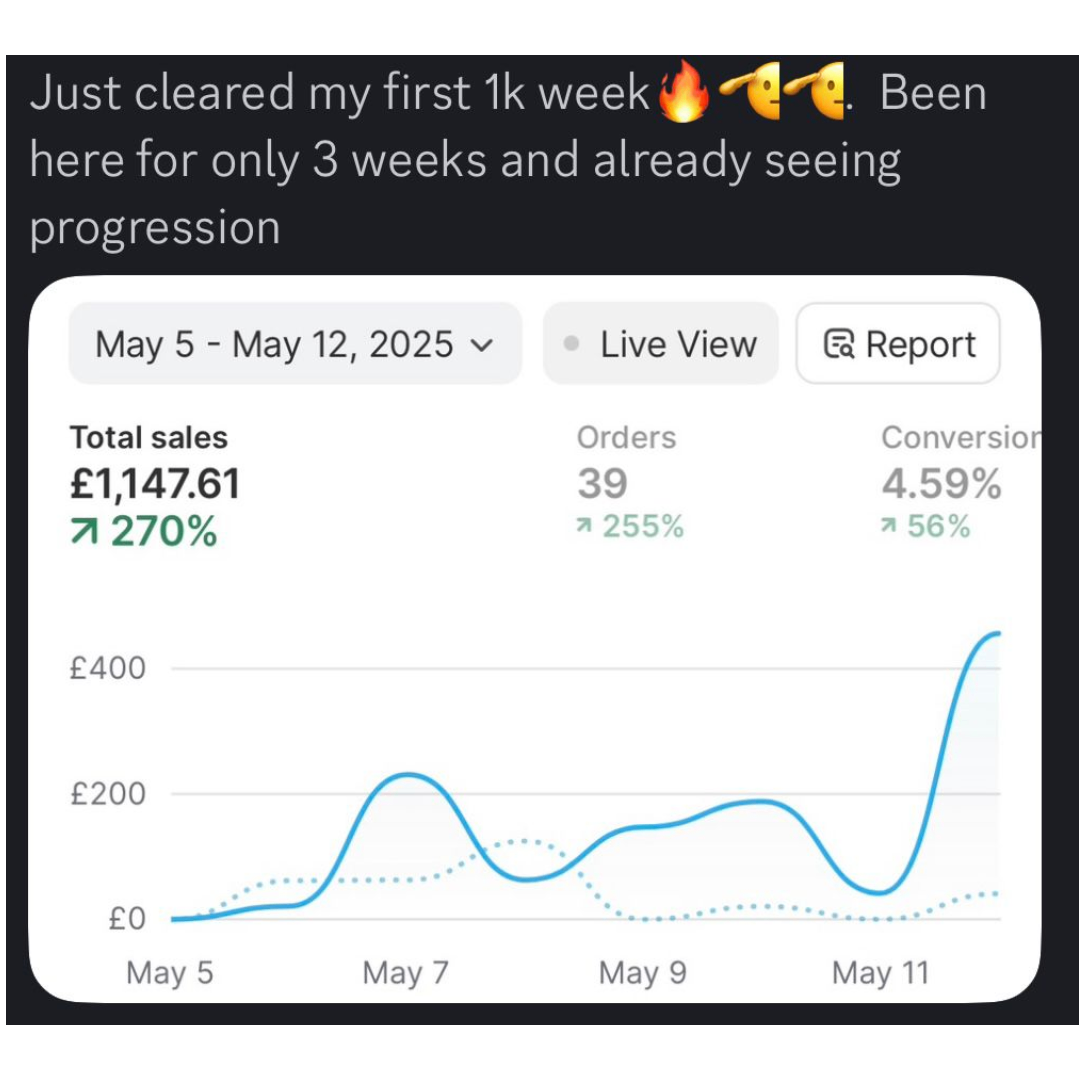The width and height of the screenshot is (1080, 1080).
Task: Click the May 7 peak on sales line
Action: [x=405, y=775]
